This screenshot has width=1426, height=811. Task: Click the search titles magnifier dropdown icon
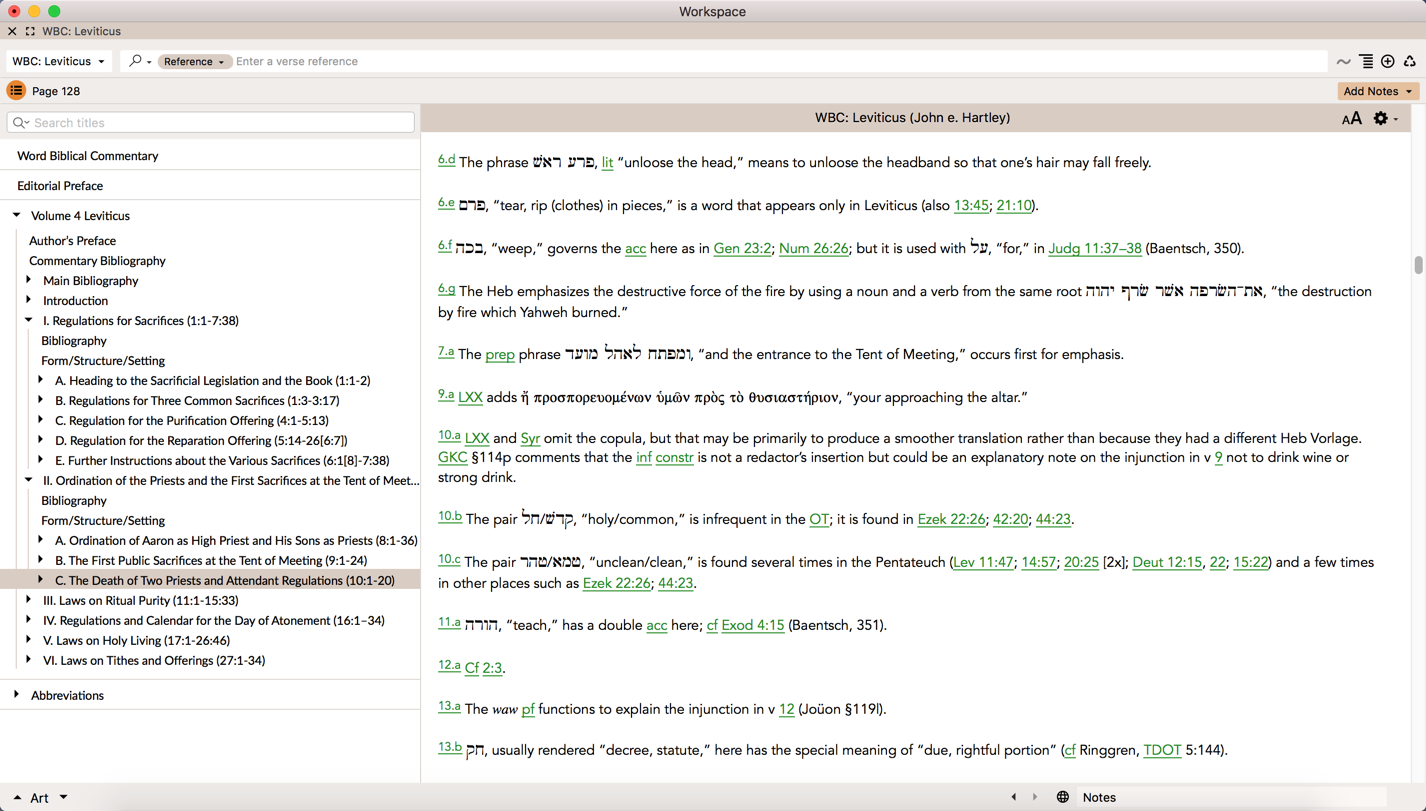(21, 123)
